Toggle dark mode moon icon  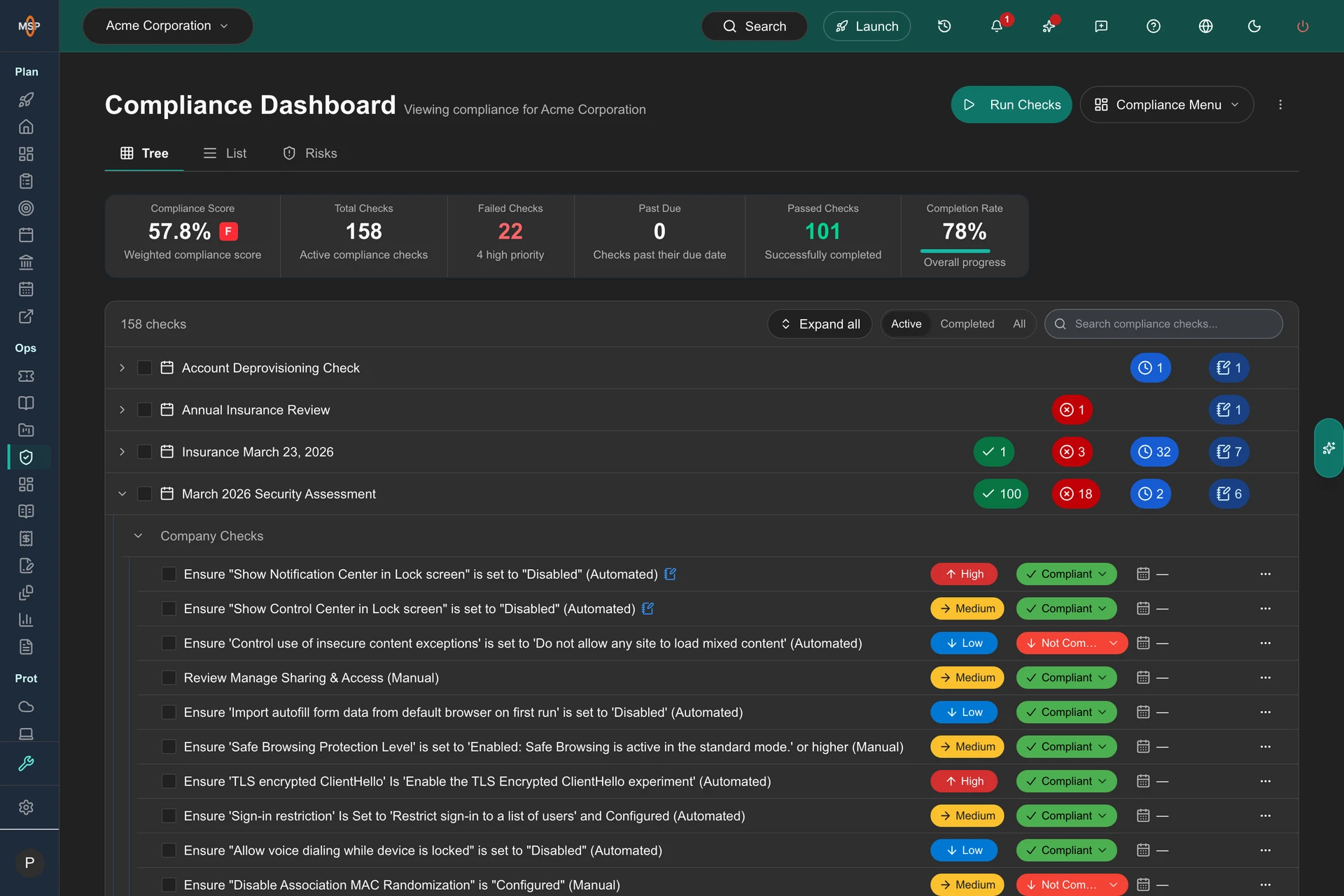[x=1254, y=26]
